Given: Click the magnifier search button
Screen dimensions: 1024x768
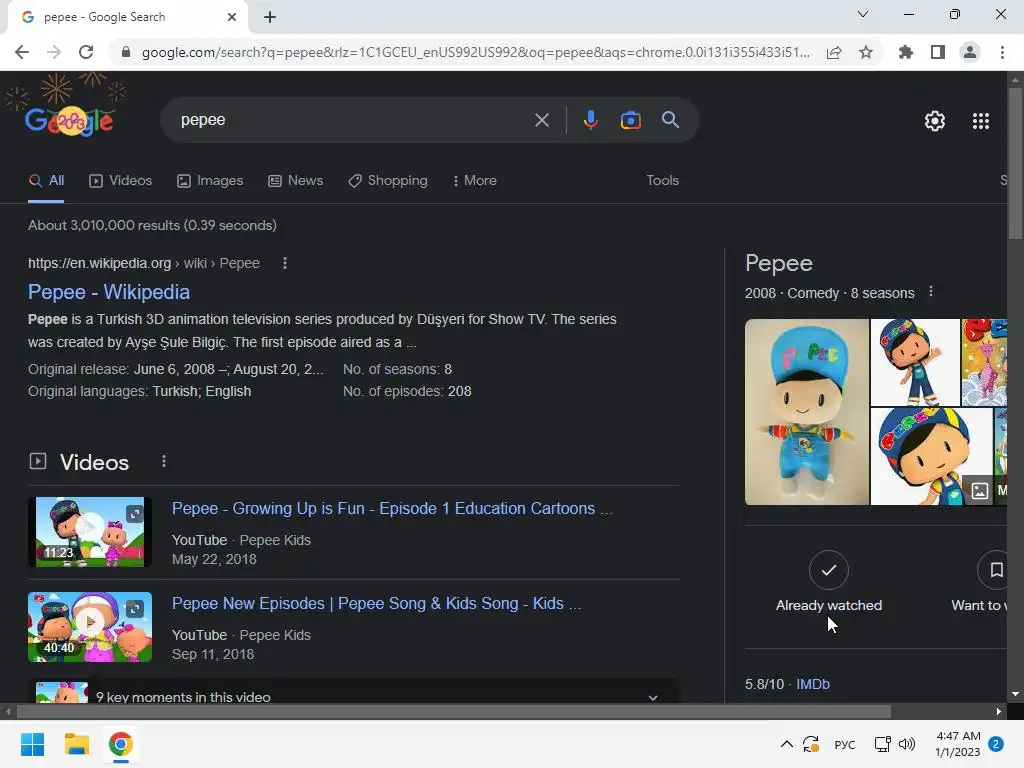Looking at the screenshot, I should (x=670, y=120).
